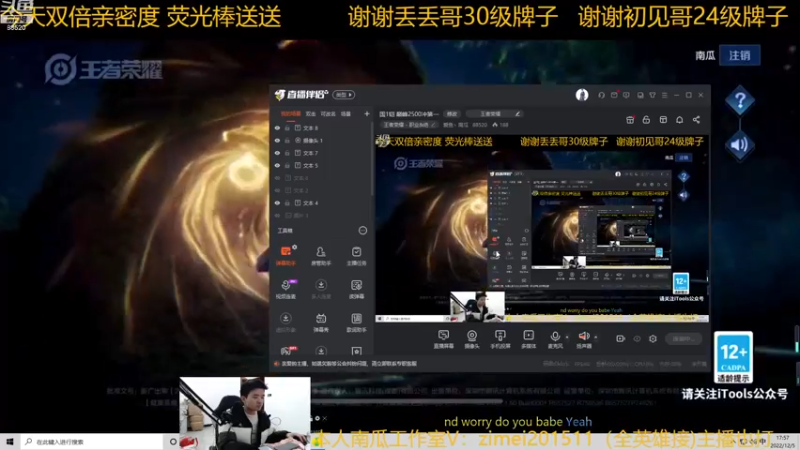Image resolution: width=800 pixels, height=450 pixels.
Task: Open the settings gear beside start-stream button
Action: click(653, 339)
